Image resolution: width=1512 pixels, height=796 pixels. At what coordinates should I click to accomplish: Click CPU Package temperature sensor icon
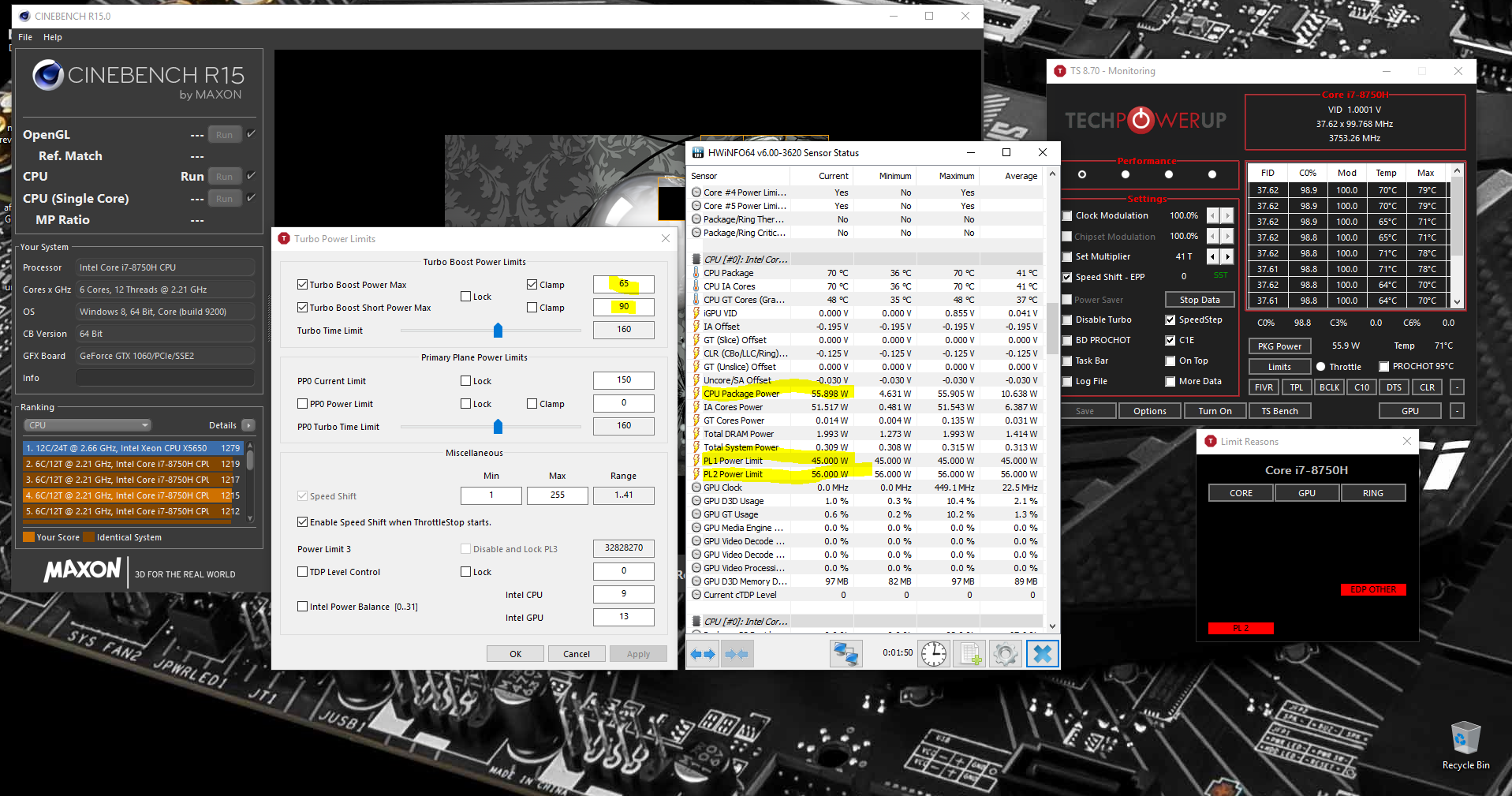696,273
